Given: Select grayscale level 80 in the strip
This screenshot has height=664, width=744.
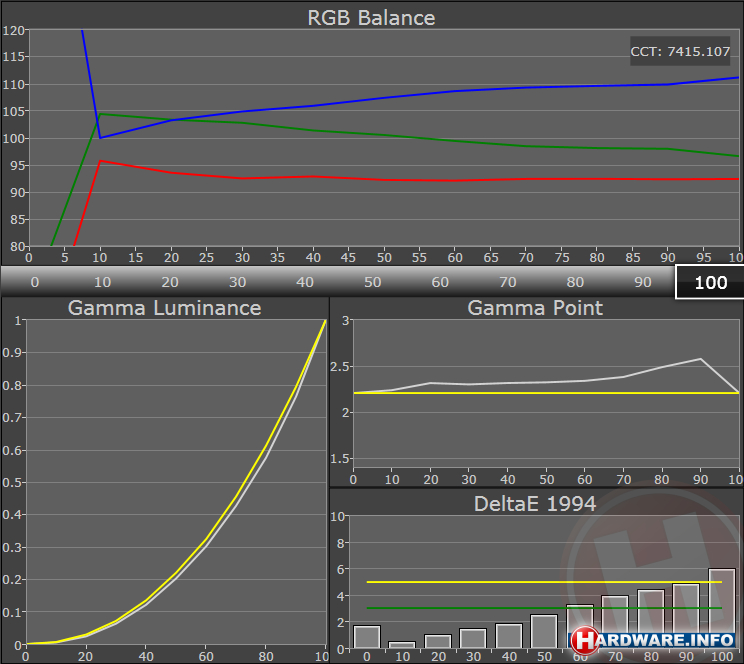Looking at the screenshot, I should 575,282.
